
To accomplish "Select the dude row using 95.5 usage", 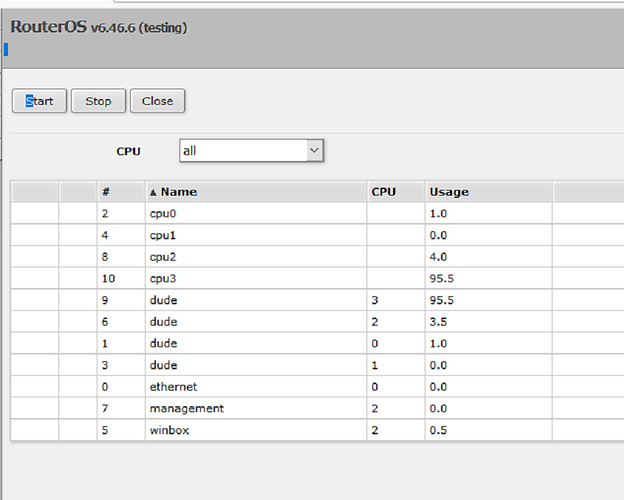I will pyautogui.click(x=161, y=300).
